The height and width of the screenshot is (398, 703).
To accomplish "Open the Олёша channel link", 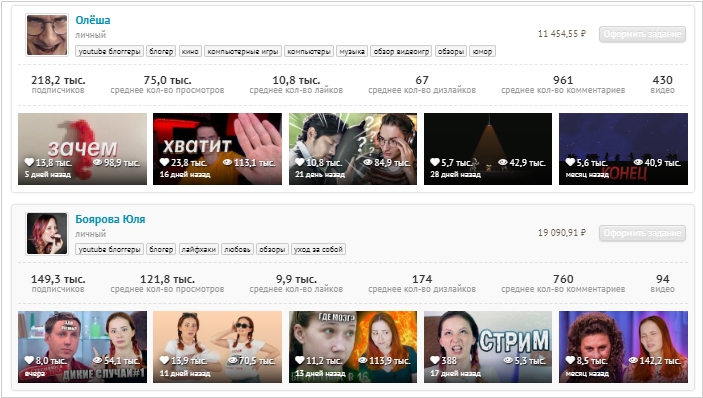I will pos(93,20).
